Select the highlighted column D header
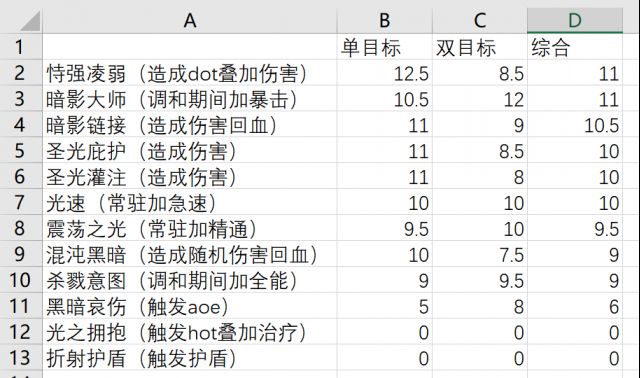Image resolution: width=640 pixels, height=378 pixels. 575,20
